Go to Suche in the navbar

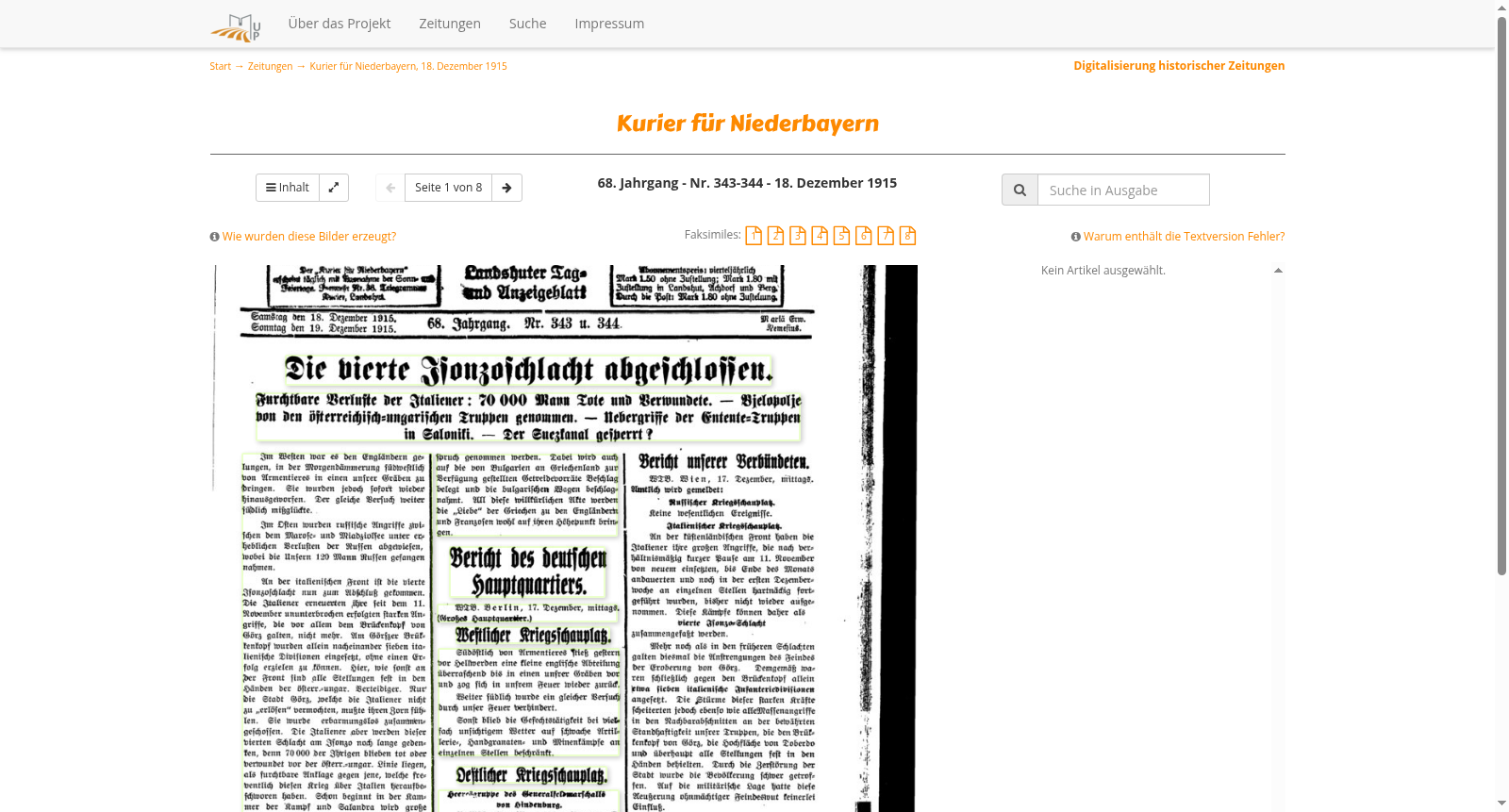click(x=528, y=24)
